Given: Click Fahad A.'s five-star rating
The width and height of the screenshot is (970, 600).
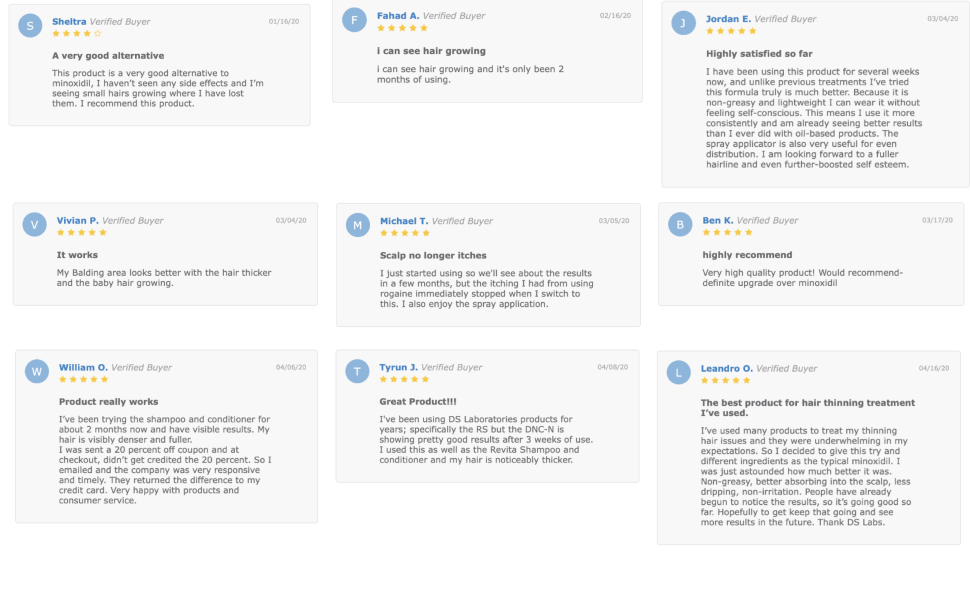Looking at the screenshot, I should 402,28.
